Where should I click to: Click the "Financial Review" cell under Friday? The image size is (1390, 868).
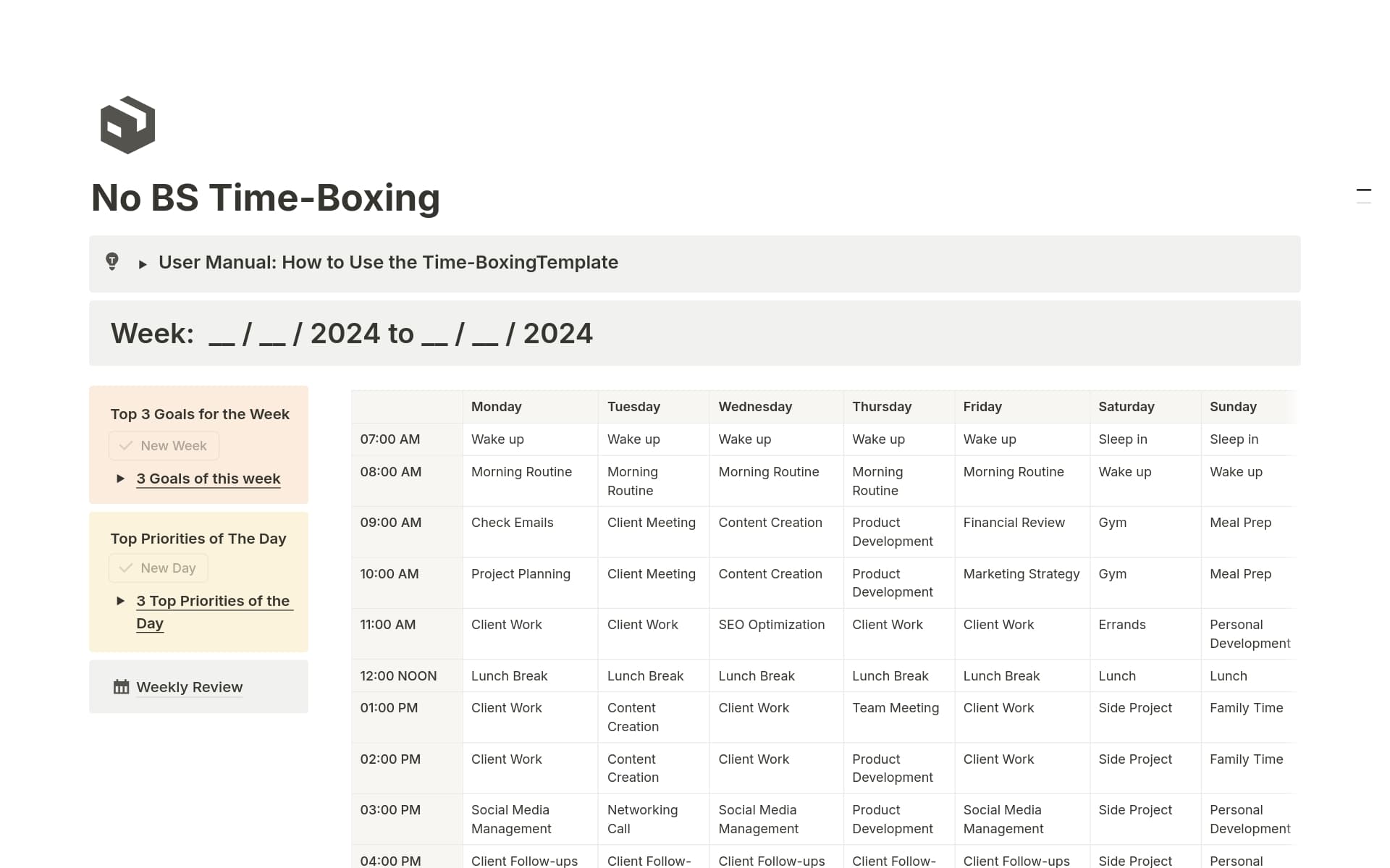(x=1014, y=522)
